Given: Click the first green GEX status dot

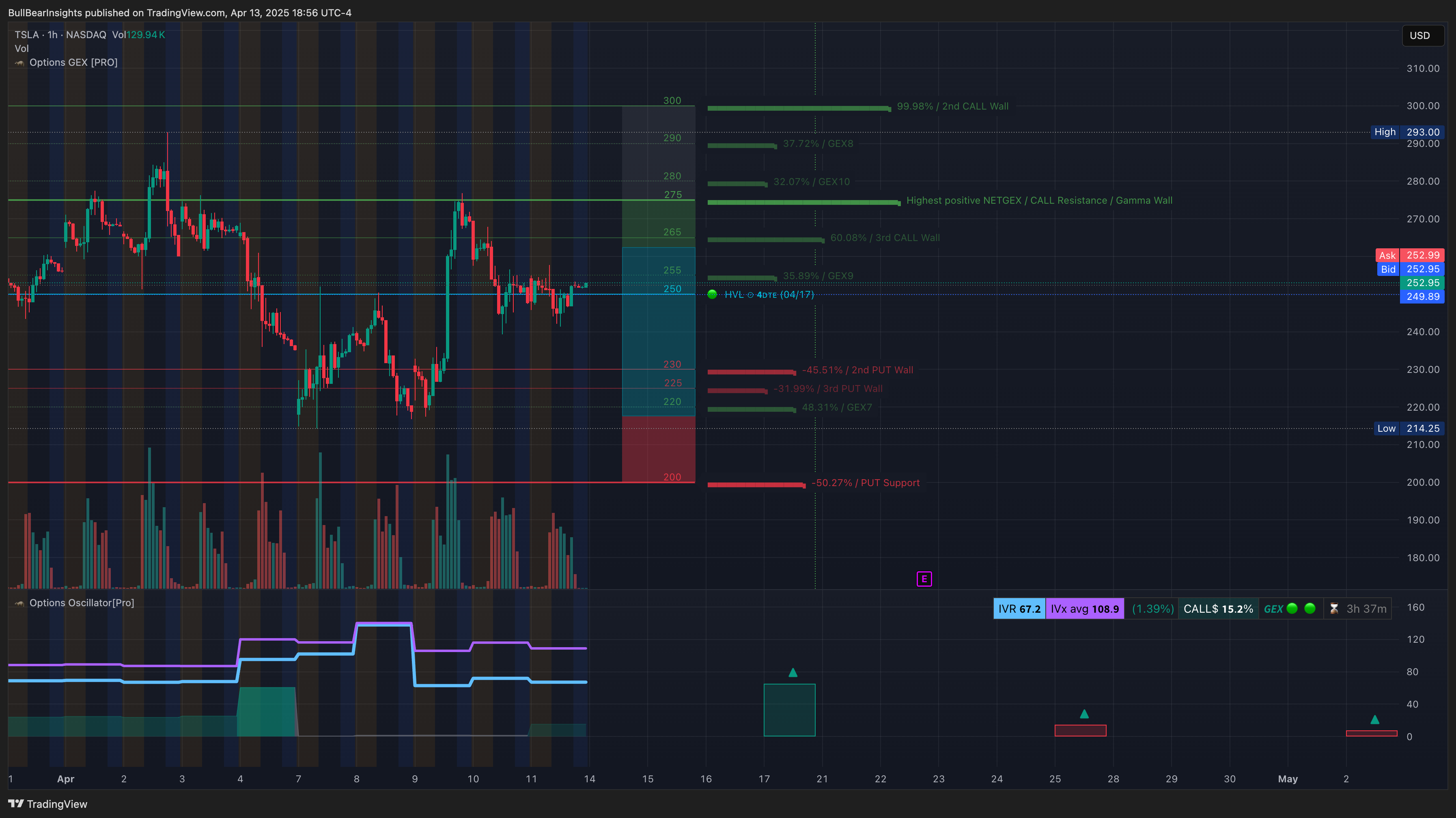Looking at the screenshot, I should 1292,608.
